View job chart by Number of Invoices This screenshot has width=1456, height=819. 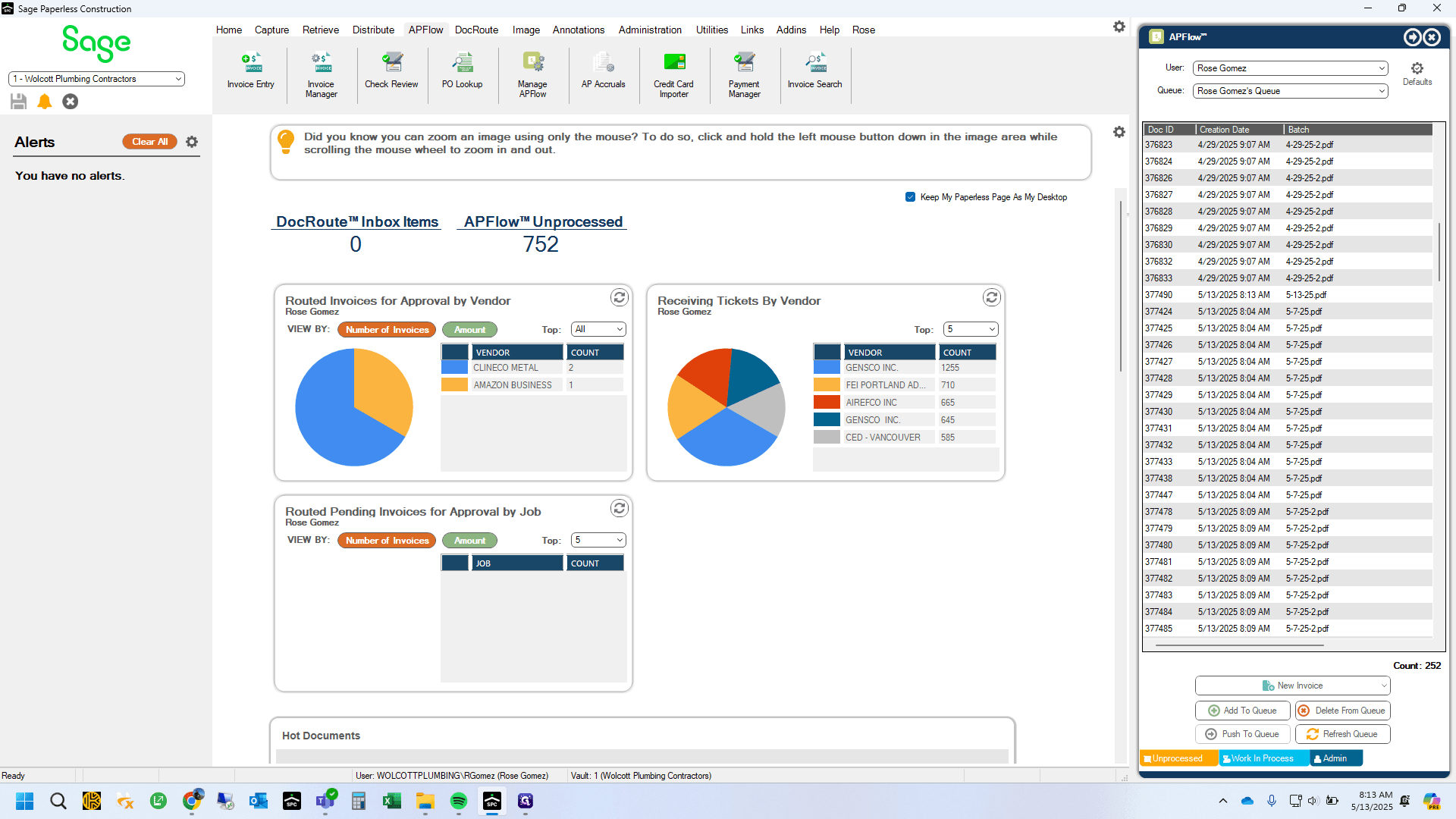coord(388,541)
